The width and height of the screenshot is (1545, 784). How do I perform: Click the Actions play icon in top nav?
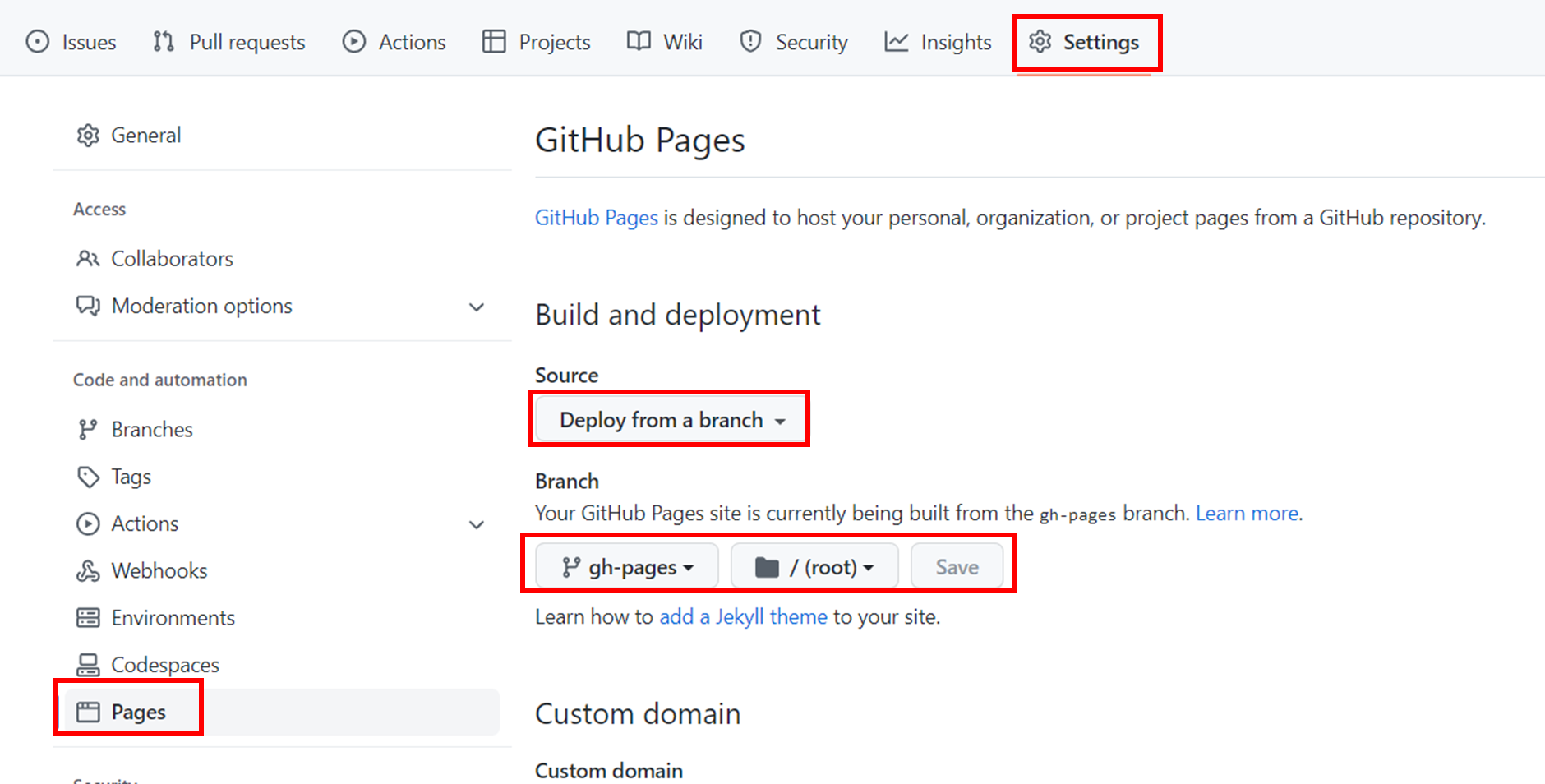point(354,41)
